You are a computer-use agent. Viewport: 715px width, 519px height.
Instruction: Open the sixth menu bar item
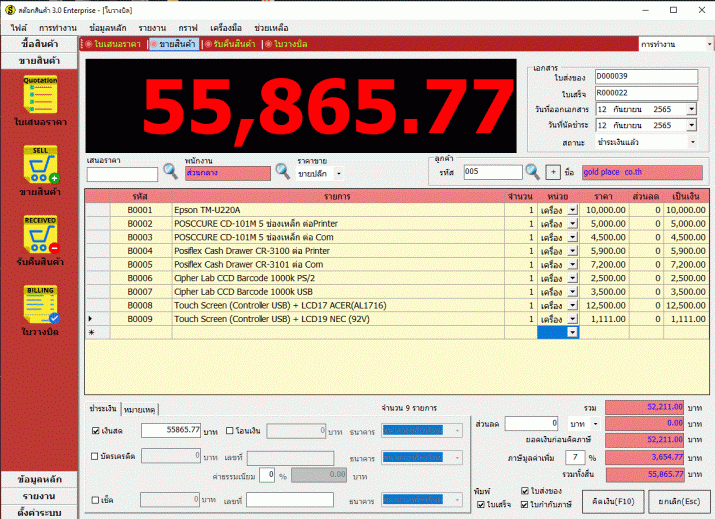tap(226, 28)
